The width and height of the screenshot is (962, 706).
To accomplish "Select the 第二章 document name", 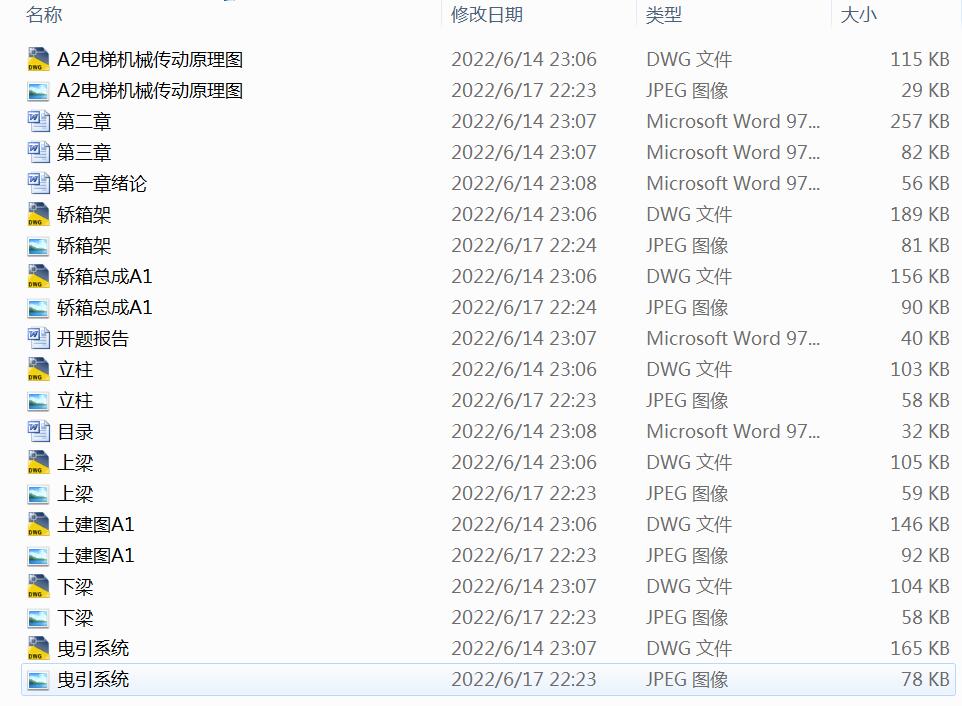I will [x=84, y=121].
